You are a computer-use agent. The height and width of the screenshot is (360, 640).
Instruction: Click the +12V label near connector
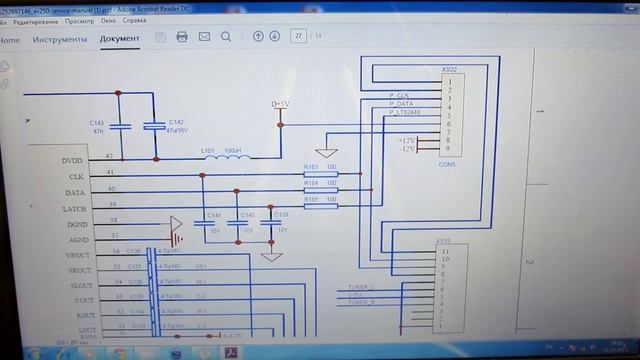pyautogui.click(x=407, y=141)
